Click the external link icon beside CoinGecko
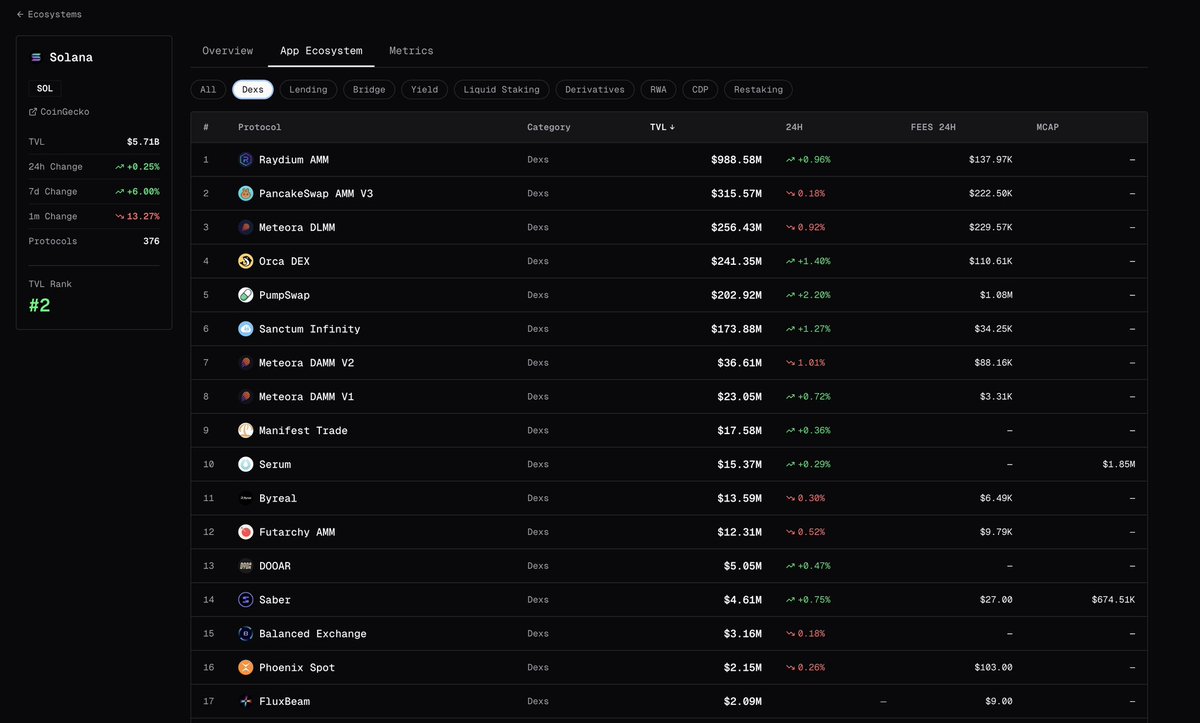The width and height of the screenshot is (1200, 723). [x=33, y=112]
